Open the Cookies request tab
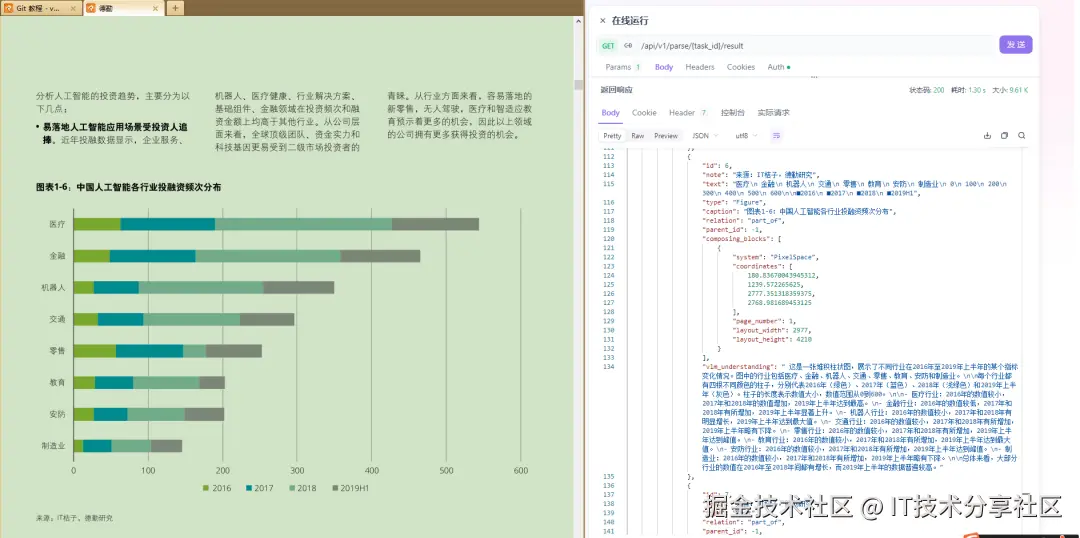1080x538 pixels. (x=741, y=68)
